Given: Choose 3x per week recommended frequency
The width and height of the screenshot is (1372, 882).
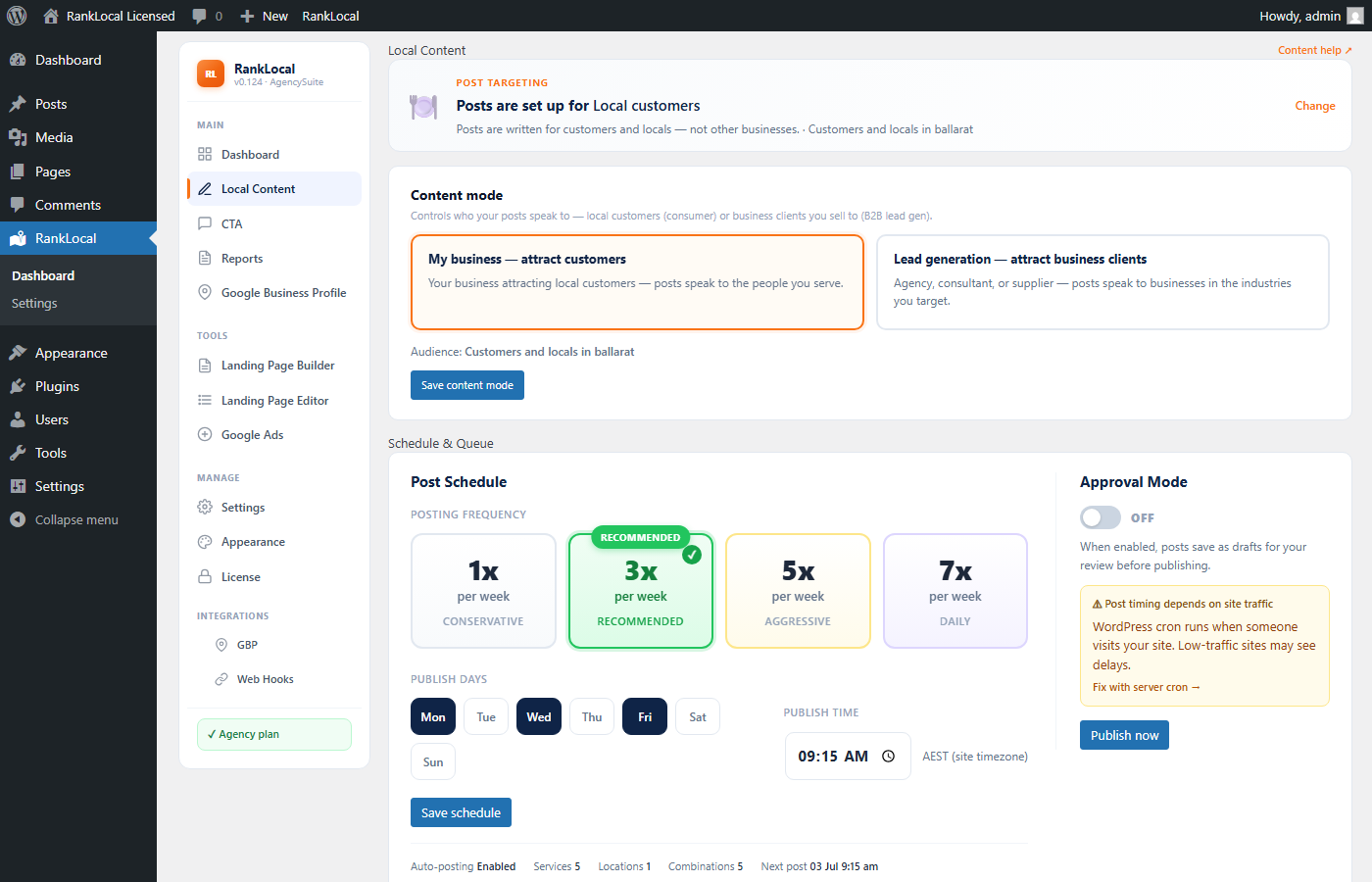Looking at the screenshot, I should coord(641,591).
